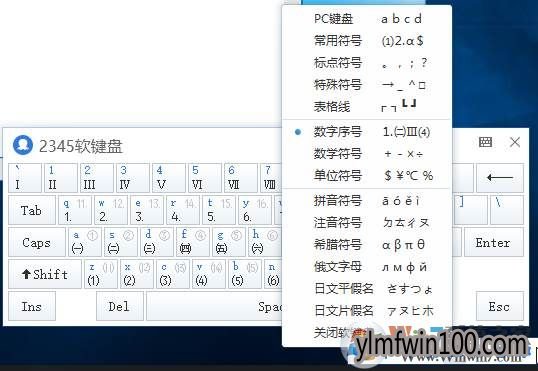
Task: Click the backslash key
Action: click(507, 210)
